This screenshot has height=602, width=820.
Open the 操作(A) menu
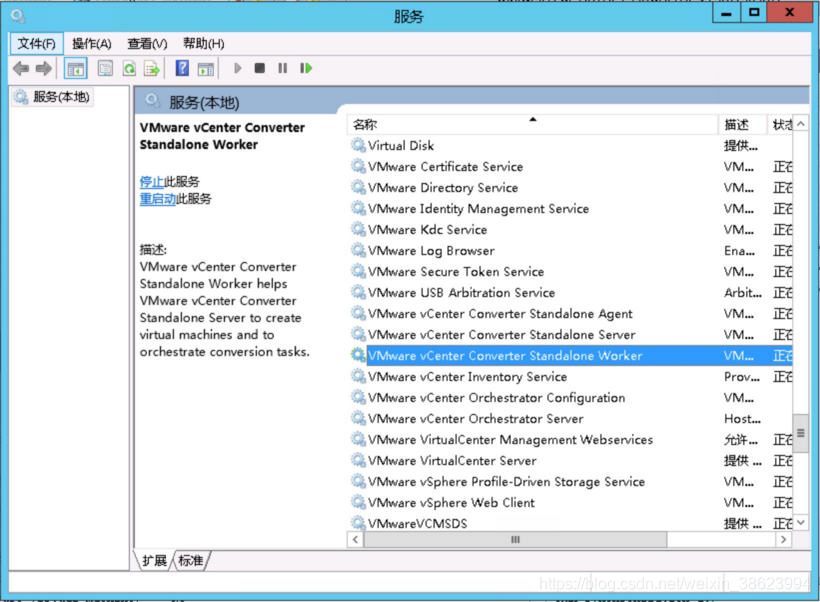click(92, 43)
